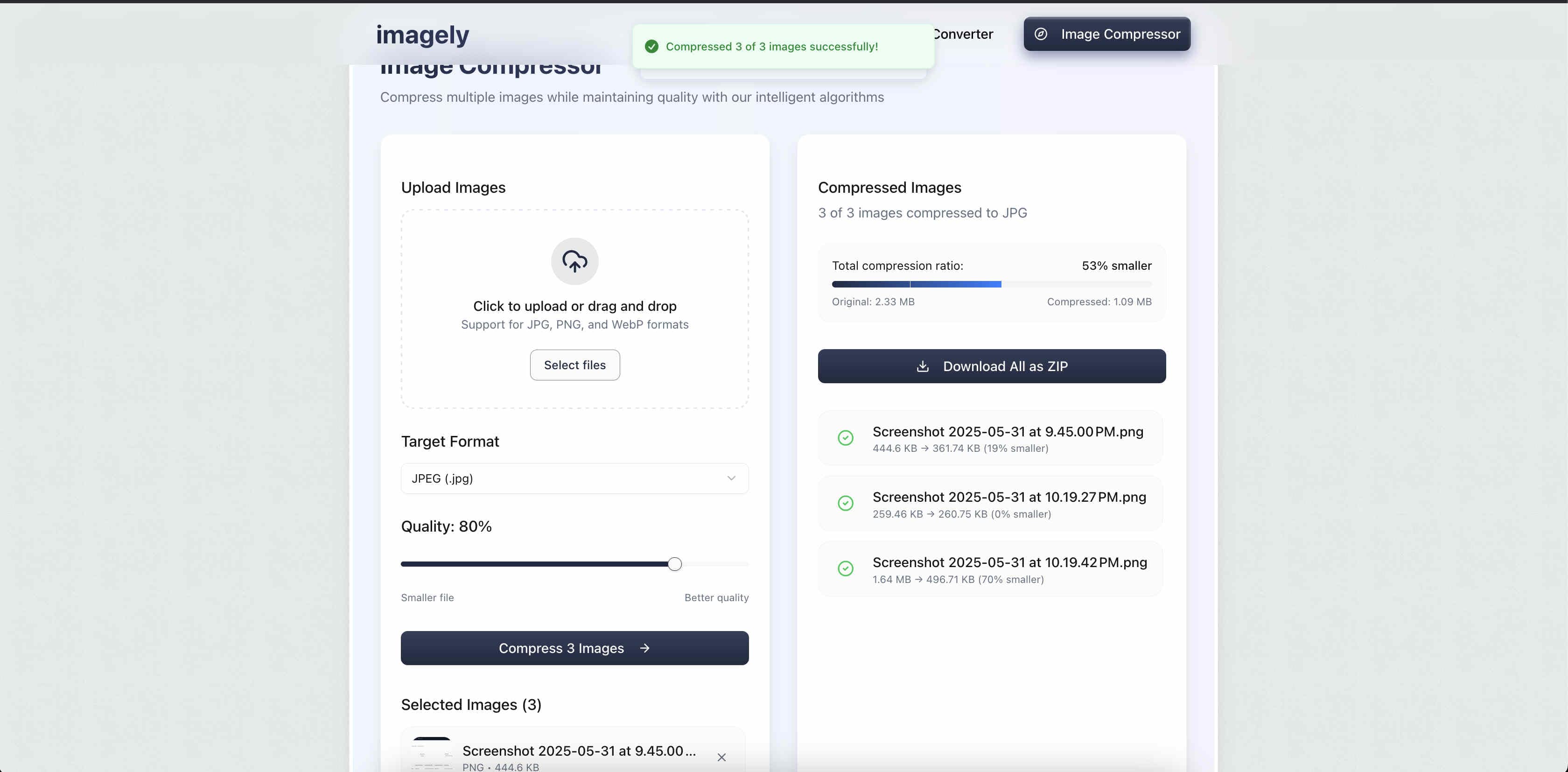1568x772 pixels.
Task: Select compressed file Screenshot 9.45.00 PM.png
Action: point(990,438)
